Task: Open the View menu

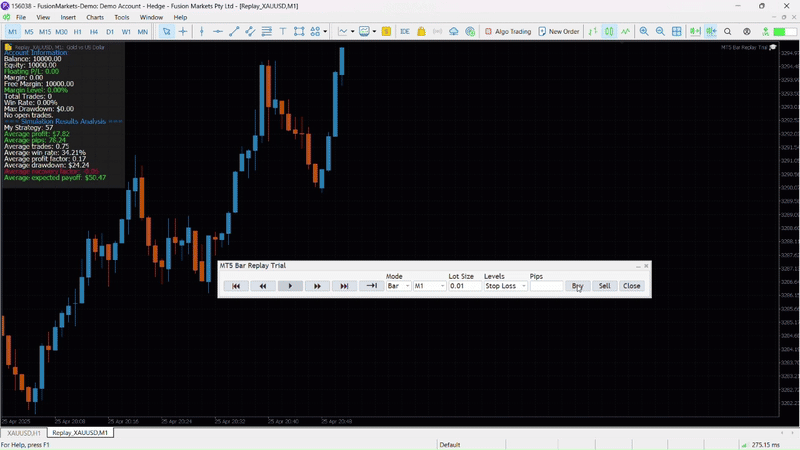Action: [x=43, y=17]
